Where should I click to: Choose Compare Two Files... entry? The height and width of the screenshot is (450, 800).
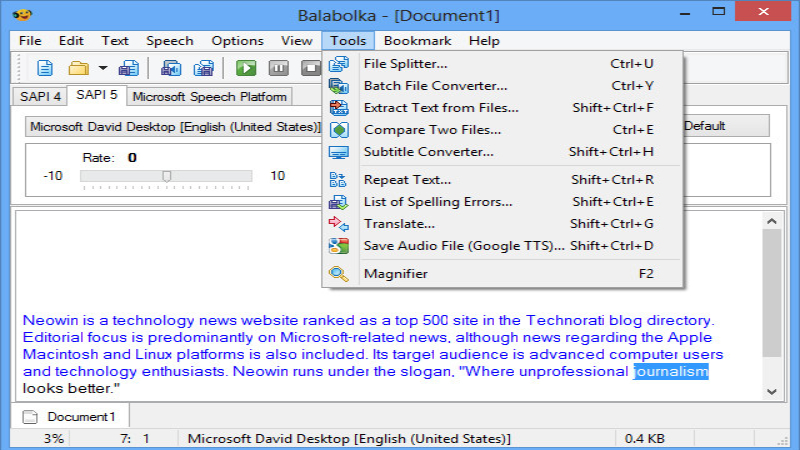pyautogui.click(x=503, y=130)
